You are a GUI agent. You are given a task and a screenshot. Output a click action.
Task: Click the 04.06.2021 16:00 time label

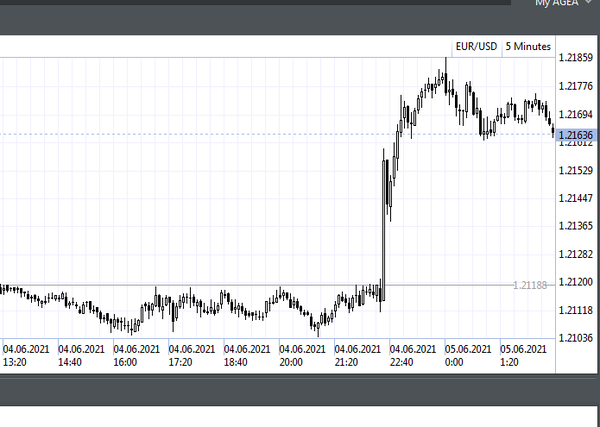coord(136,355)
